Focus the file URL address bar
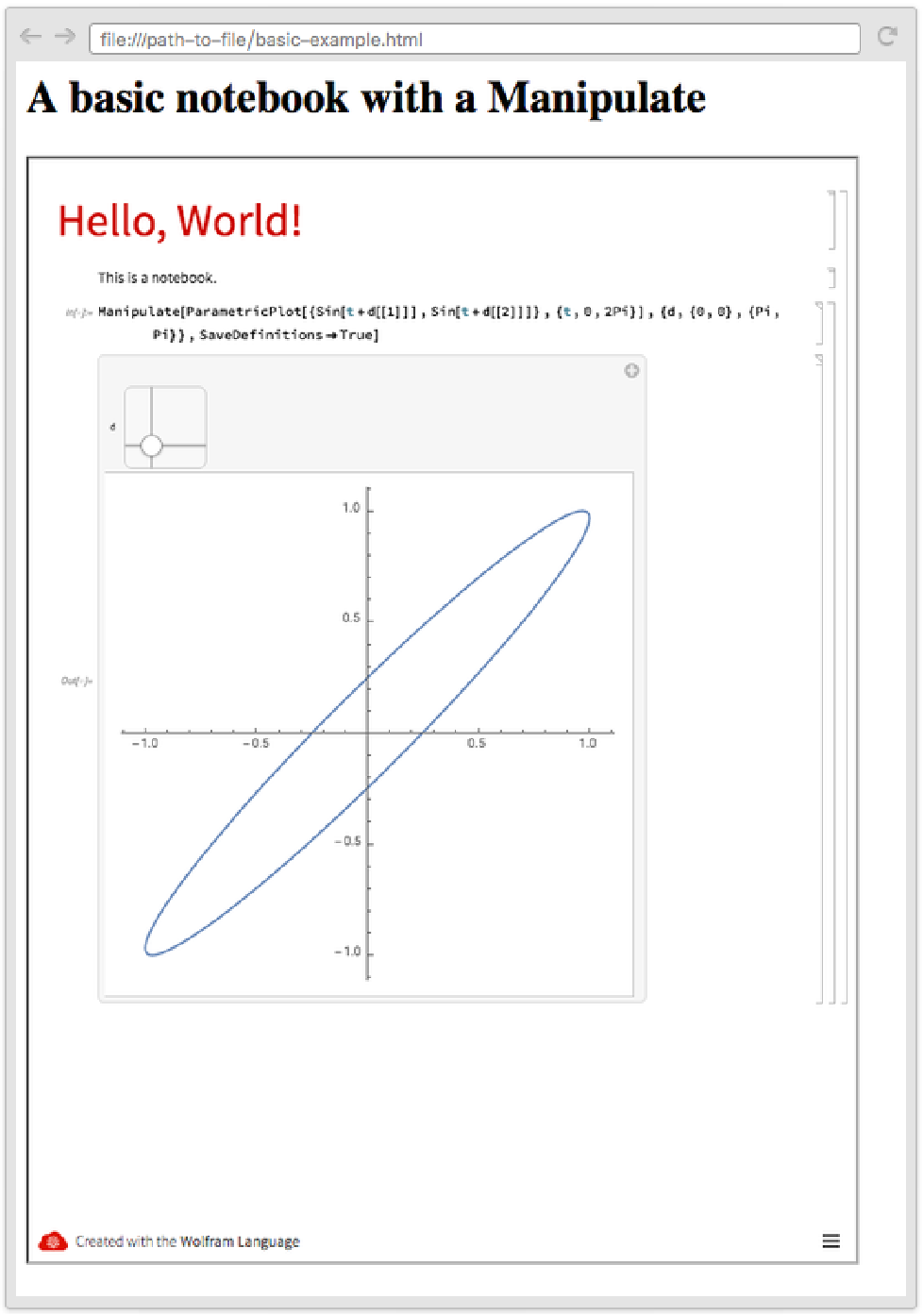Image resolution: width=923 pixels, height=1316 pixels. pyautogui.click(x=474, y=40)
